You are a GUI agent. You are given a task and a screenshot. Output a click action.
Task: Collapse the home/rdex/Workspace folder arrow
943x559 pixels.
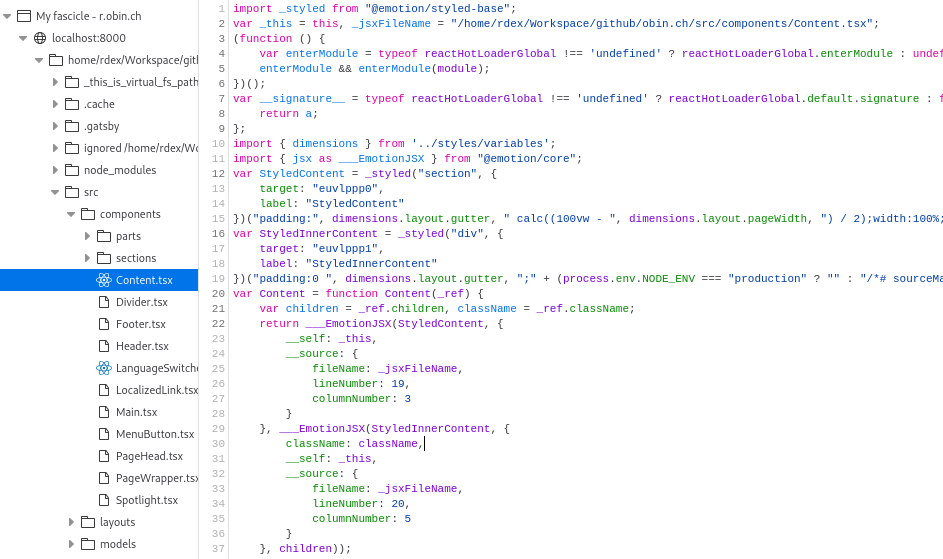tap(39, 60)
